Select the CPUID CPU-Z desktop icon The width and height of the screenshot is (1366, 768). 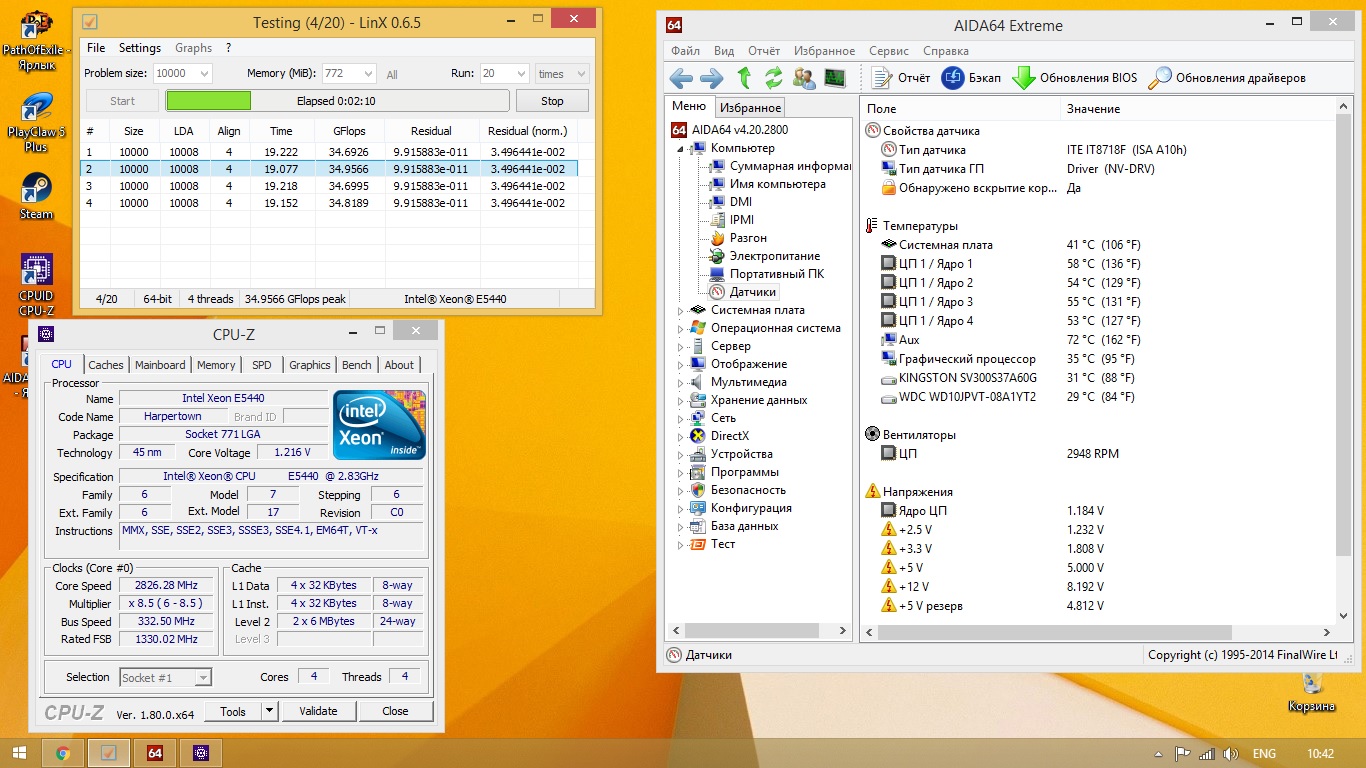[x=36, y=284]
